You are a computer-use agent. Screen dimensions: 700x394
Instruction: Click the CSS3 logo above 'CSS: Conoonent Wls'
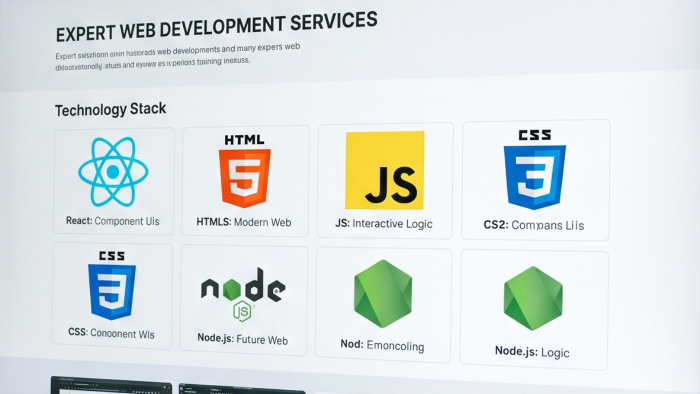pyautogui.click(x=112, y=286)
